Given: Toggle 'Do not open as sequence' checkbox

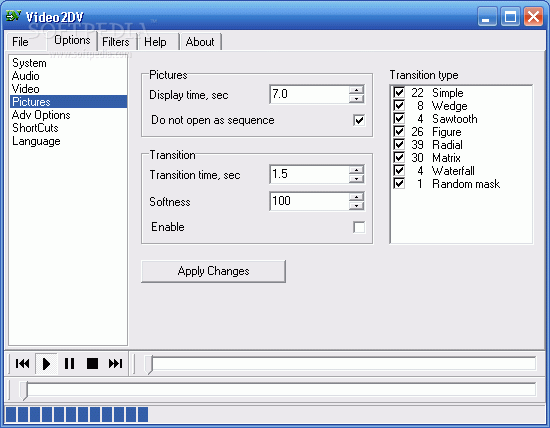Looking at the screenshot, I should click(x=359, y=120).
